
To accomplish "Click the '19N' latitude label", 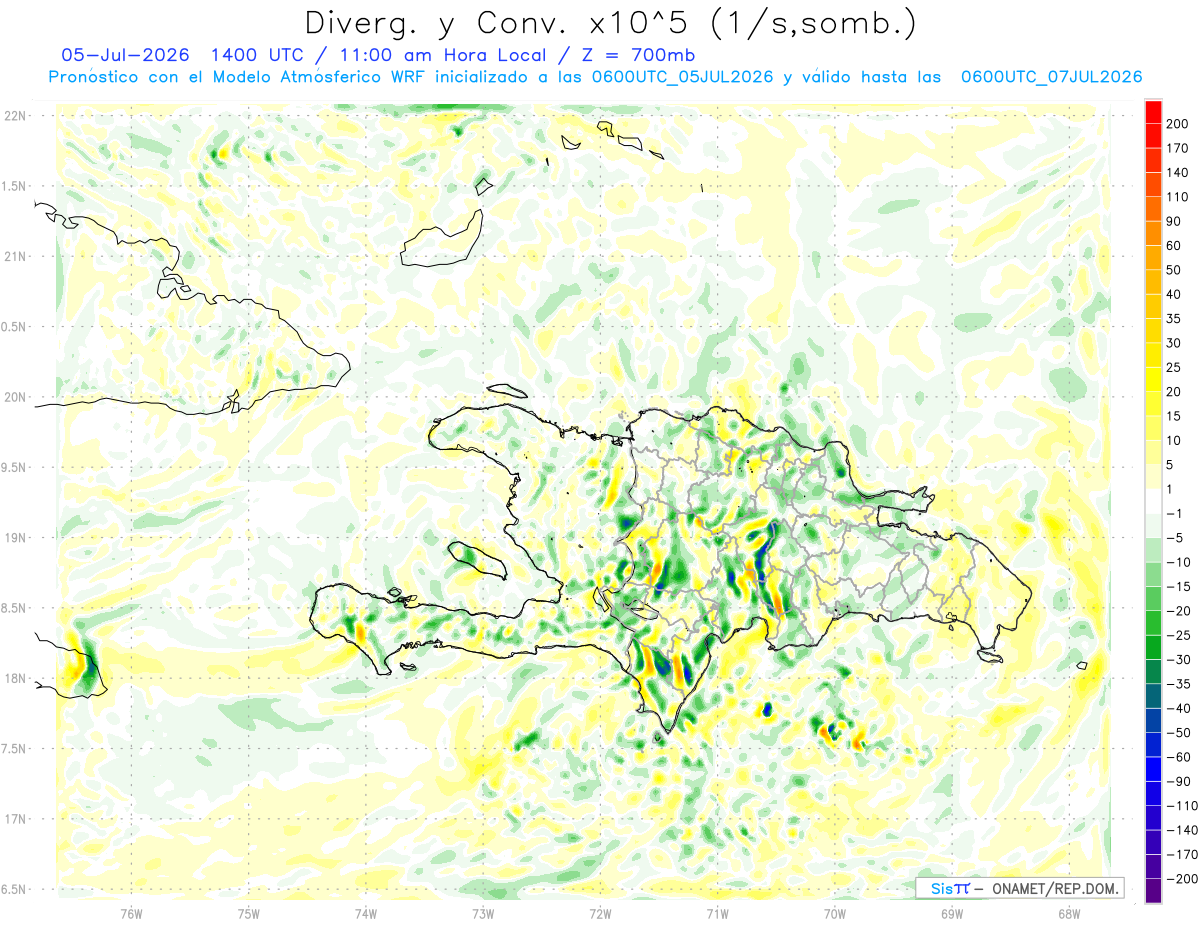I will [15, 538].
